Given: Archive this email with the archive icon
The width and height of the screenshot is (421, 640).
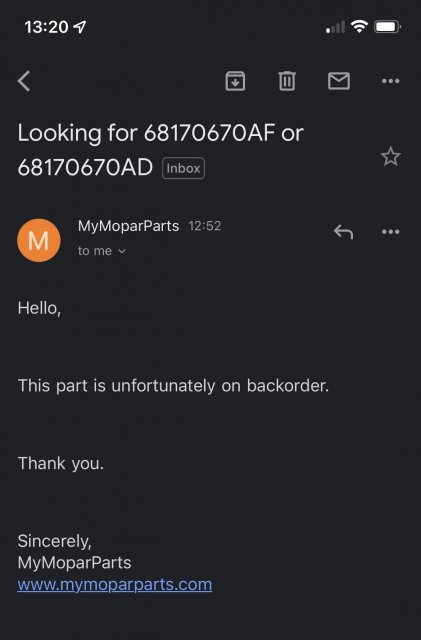Looking at the screenshot, I should click(x=235, y=81).
